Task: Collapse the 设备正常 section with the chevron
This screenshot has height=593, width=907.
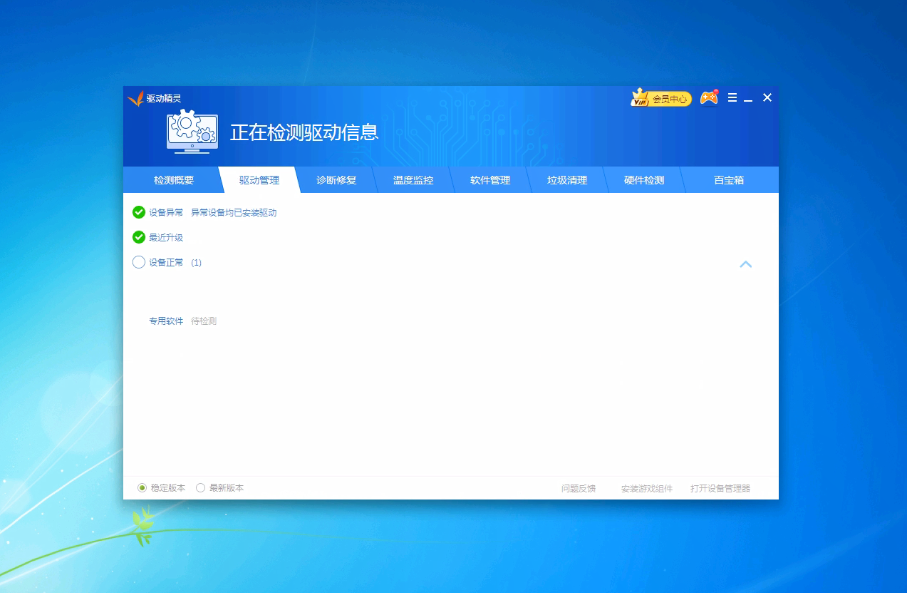Action: click(746, 264)
